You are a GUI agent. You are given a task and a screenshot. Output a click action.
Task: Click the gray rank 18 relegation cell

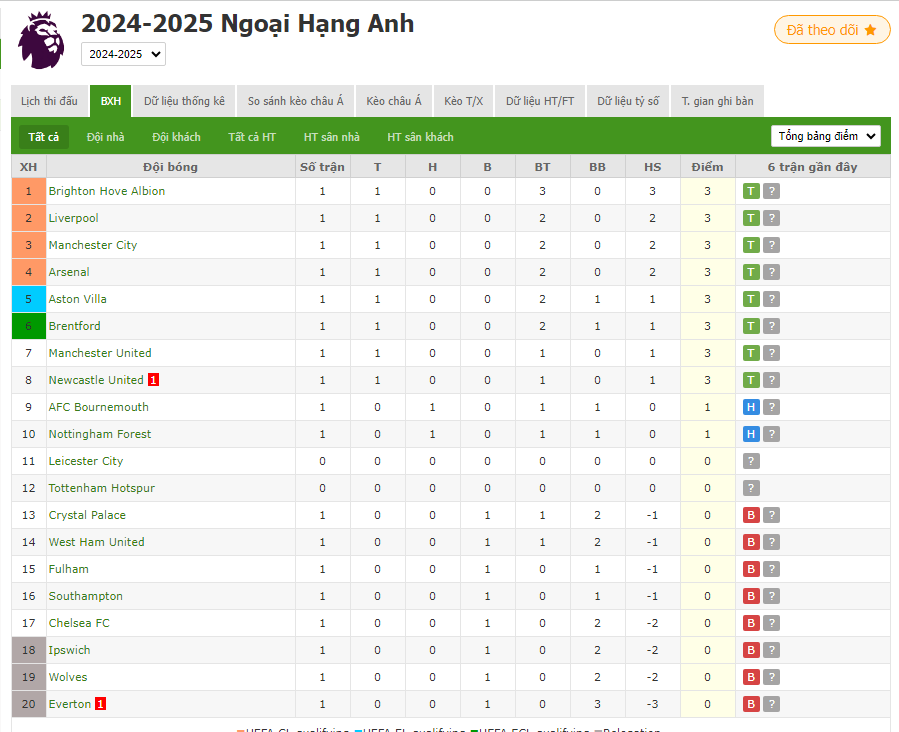click(x=29, y=649)
